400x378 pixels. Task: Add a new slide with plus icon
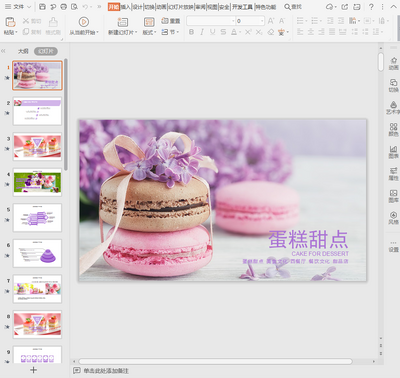pos(33,370)
